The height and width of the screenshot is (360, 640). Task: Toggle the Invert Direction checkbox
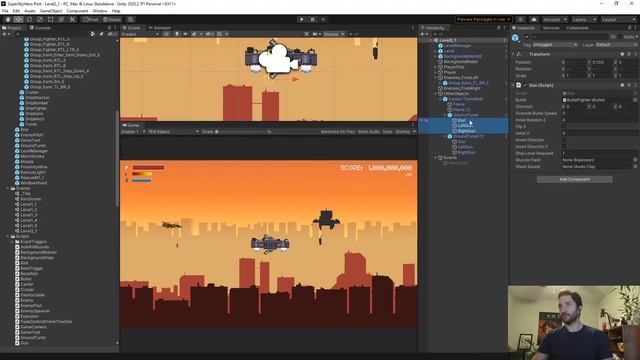click(564, 140)
